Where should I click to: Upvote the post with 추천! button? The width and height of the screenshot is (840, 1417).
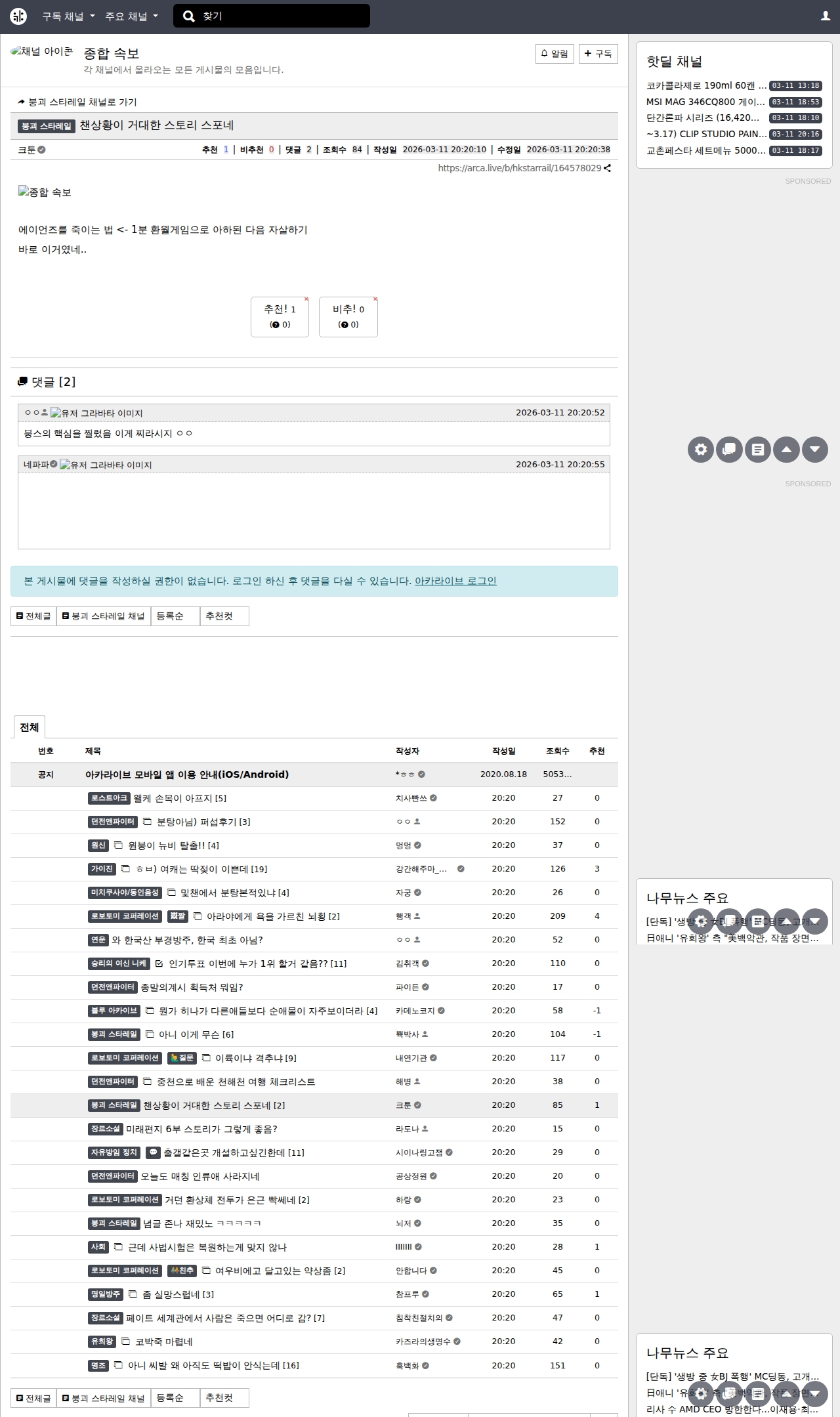click(x=280, y=316)
